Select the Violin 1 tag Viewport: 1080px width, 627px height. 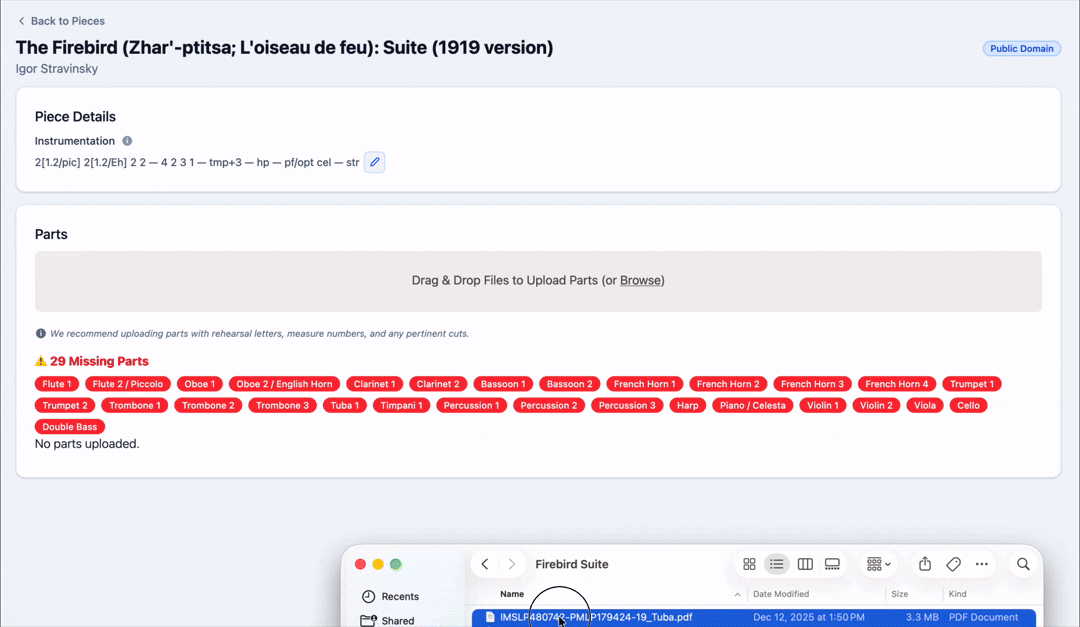pos(823,405)
